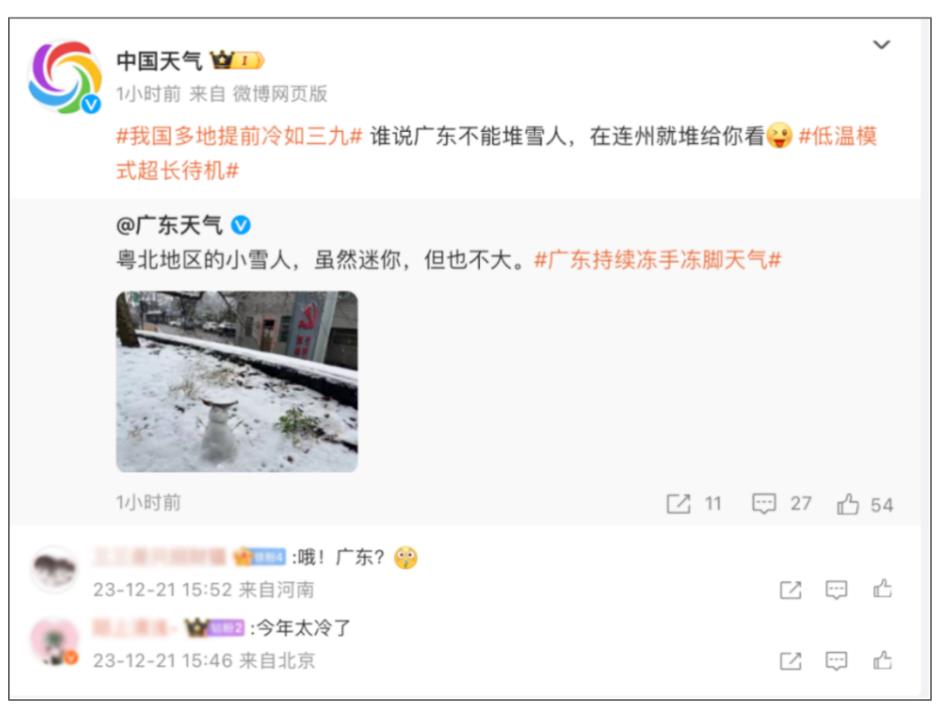This screenshot has width=938, height=710.
Task: Visit the @广东天气 account link
Action: tap(169, 226)
